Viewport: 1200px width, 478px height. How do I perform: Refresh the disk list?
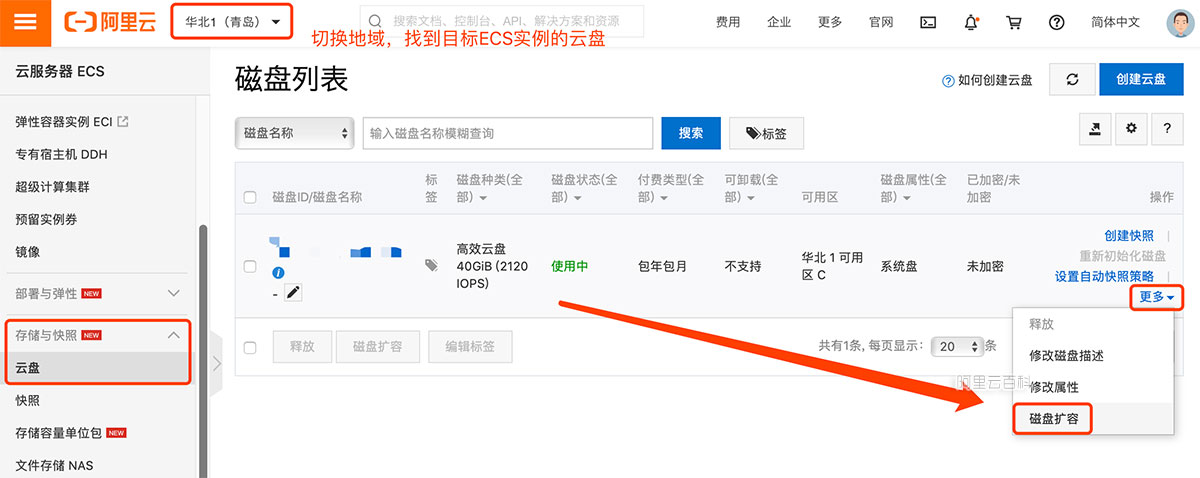[1072, 80]
